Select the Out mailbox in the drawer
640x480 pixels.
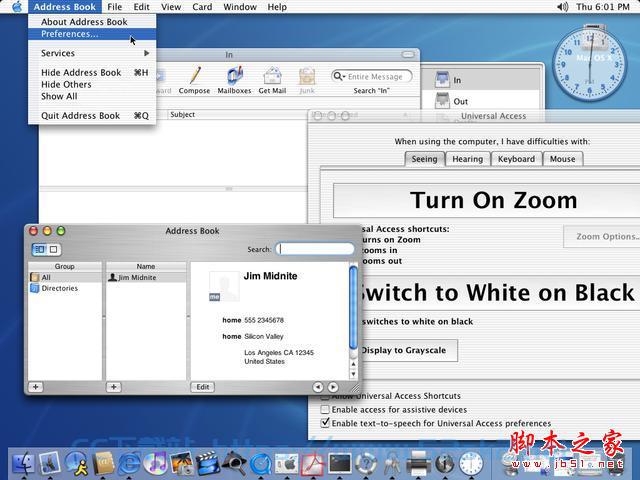(x=481, y=101)
